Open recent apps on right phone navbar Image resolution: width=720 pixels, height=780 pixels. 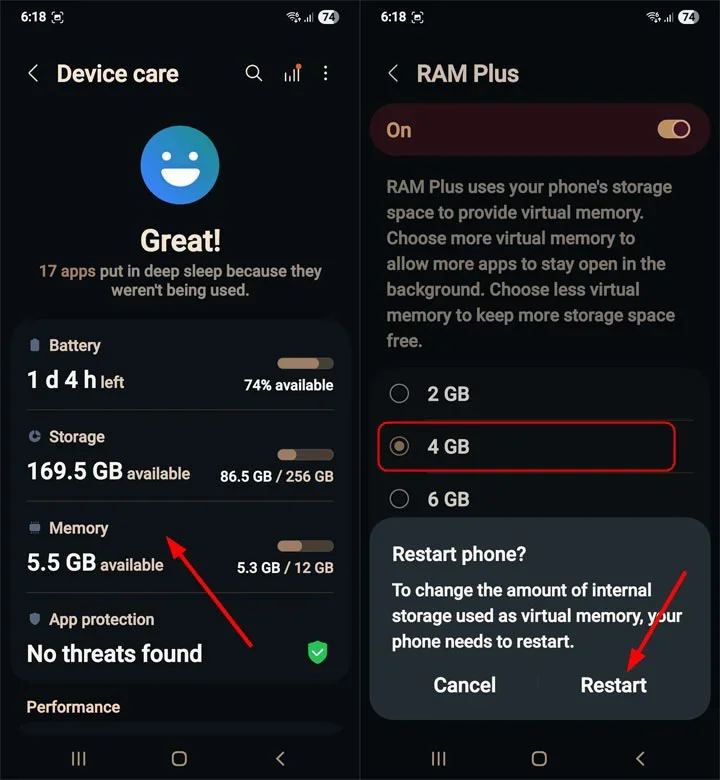point(438,759)
